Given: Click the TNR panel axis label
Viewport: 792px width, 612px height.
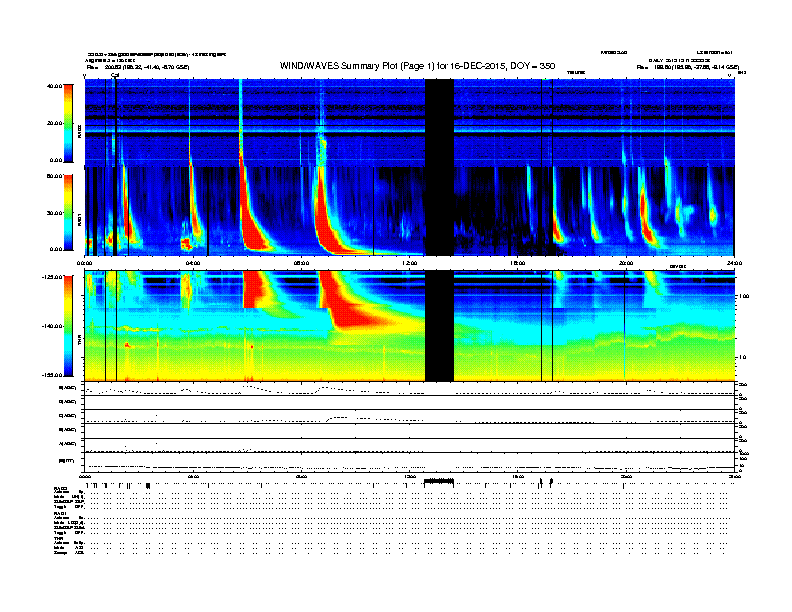Looking at the screenshot, I should [x=79, y=341].
